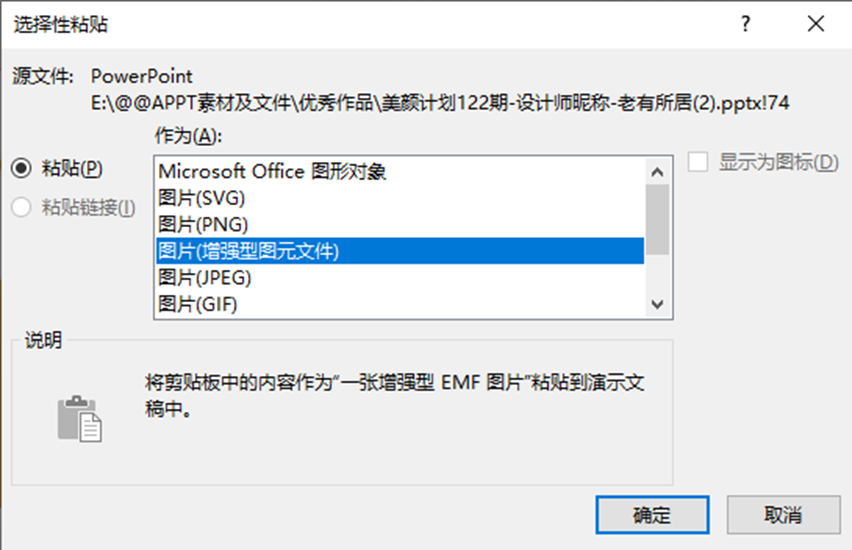Pick 图片(GIF) paste format
The width and height of the screenshot is (852, 550).
pos(400,304)
